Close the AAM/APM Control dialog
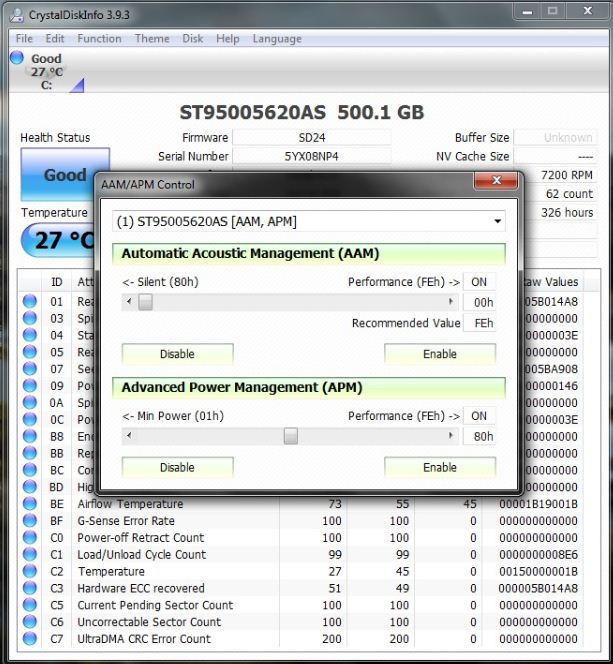 click(x=496, y=181)
